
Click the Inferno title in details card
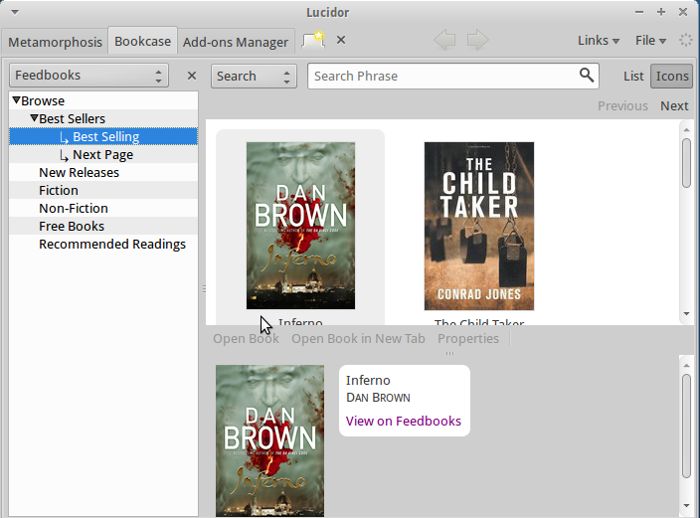(x=368, y=380)
